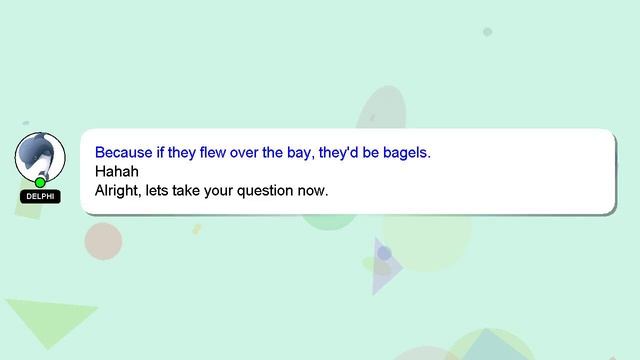This screenshot has width=640, height=360.
Task: Click the teal triangle at the bottom edge
Action: (487, 345)
